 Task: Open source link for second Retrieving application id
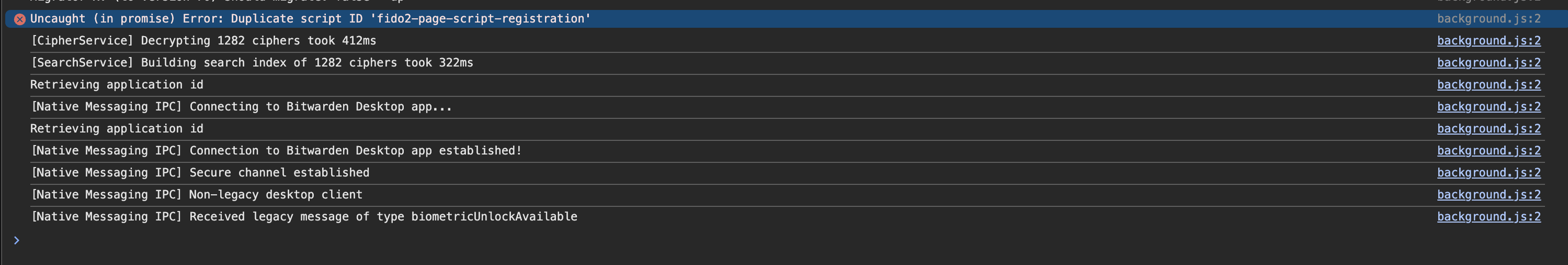1489,128
